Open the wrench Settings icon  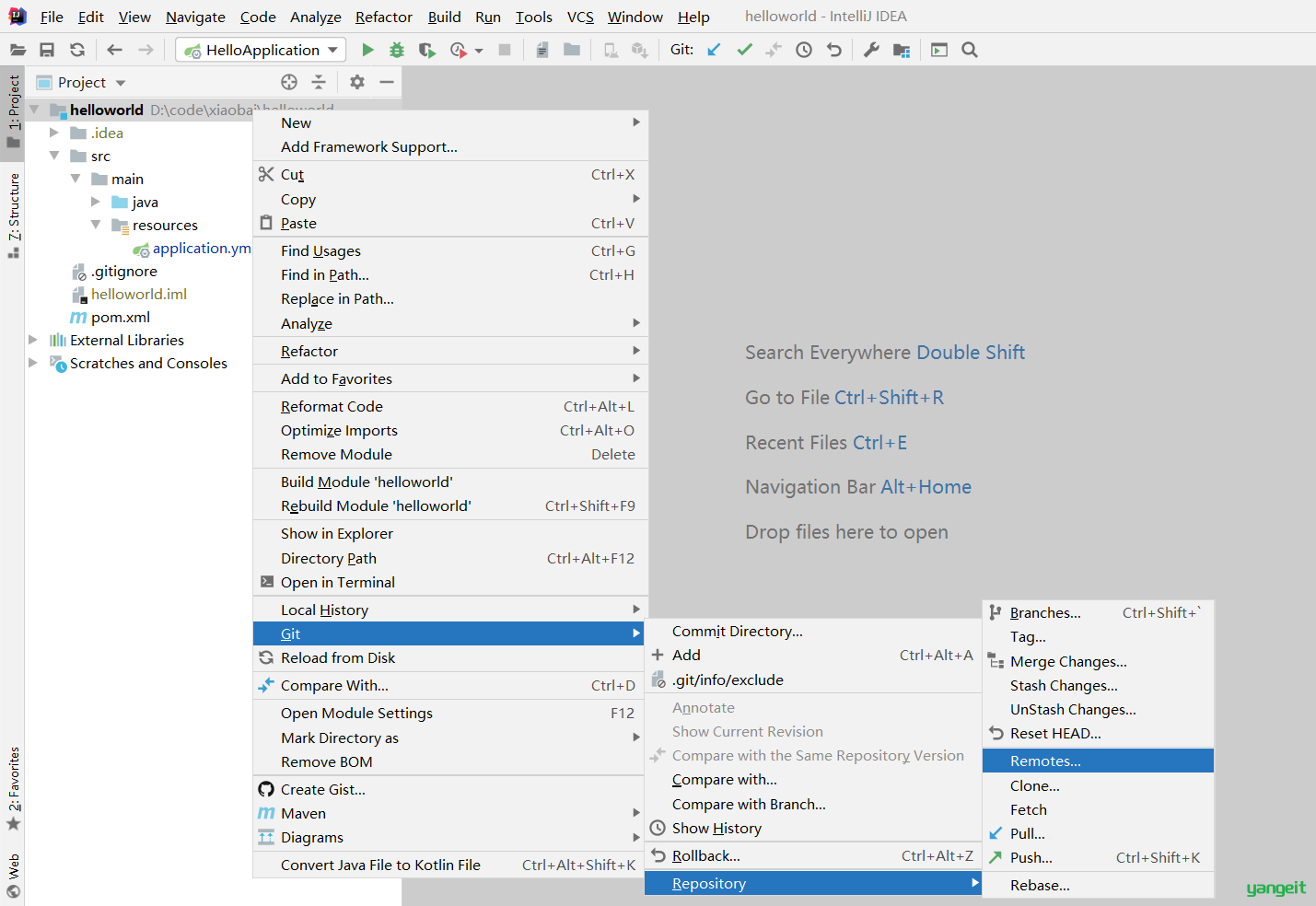871,50
